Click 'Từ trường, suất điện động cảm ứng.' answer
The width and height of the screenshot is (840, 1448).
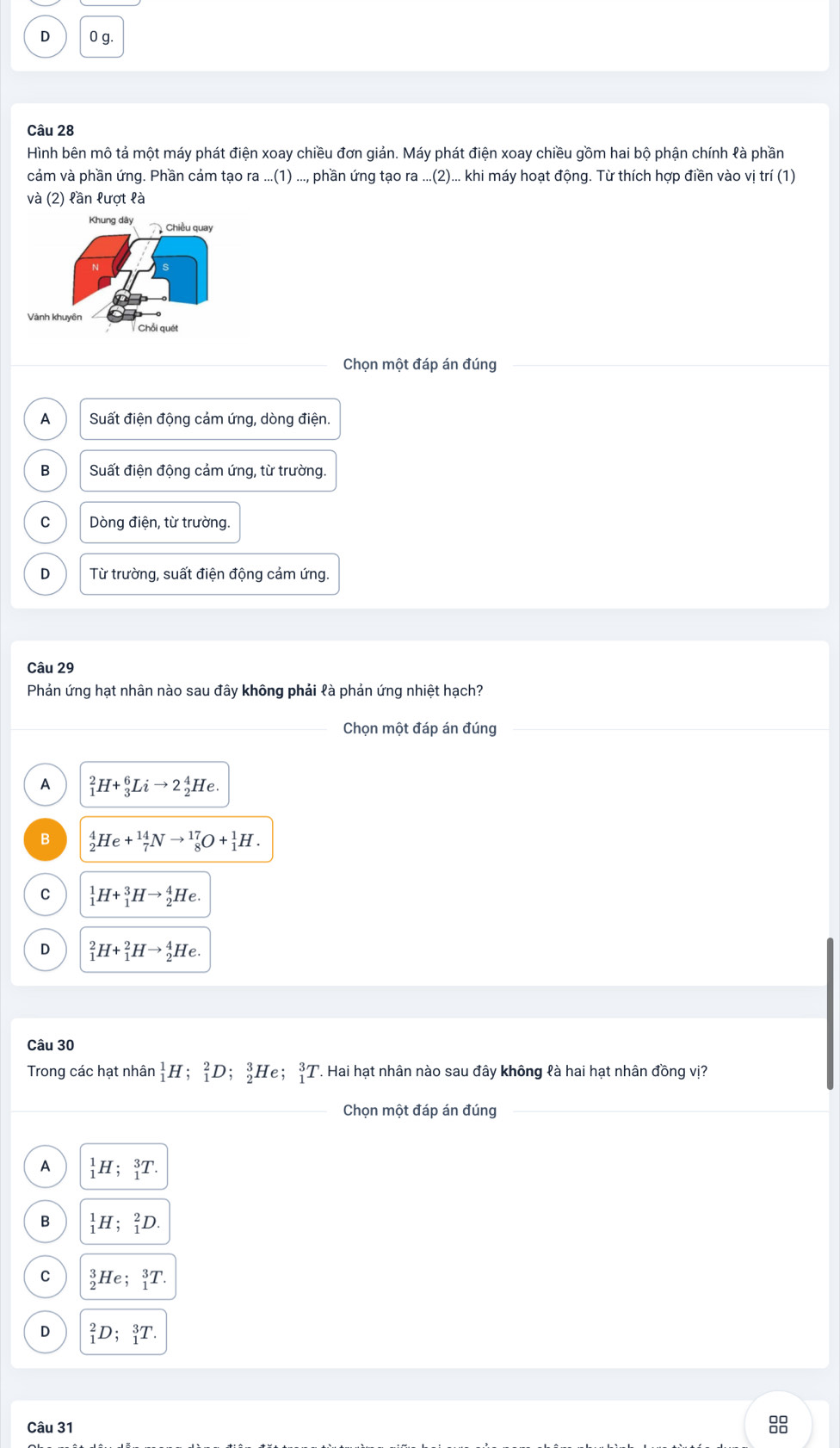[209, 574]
